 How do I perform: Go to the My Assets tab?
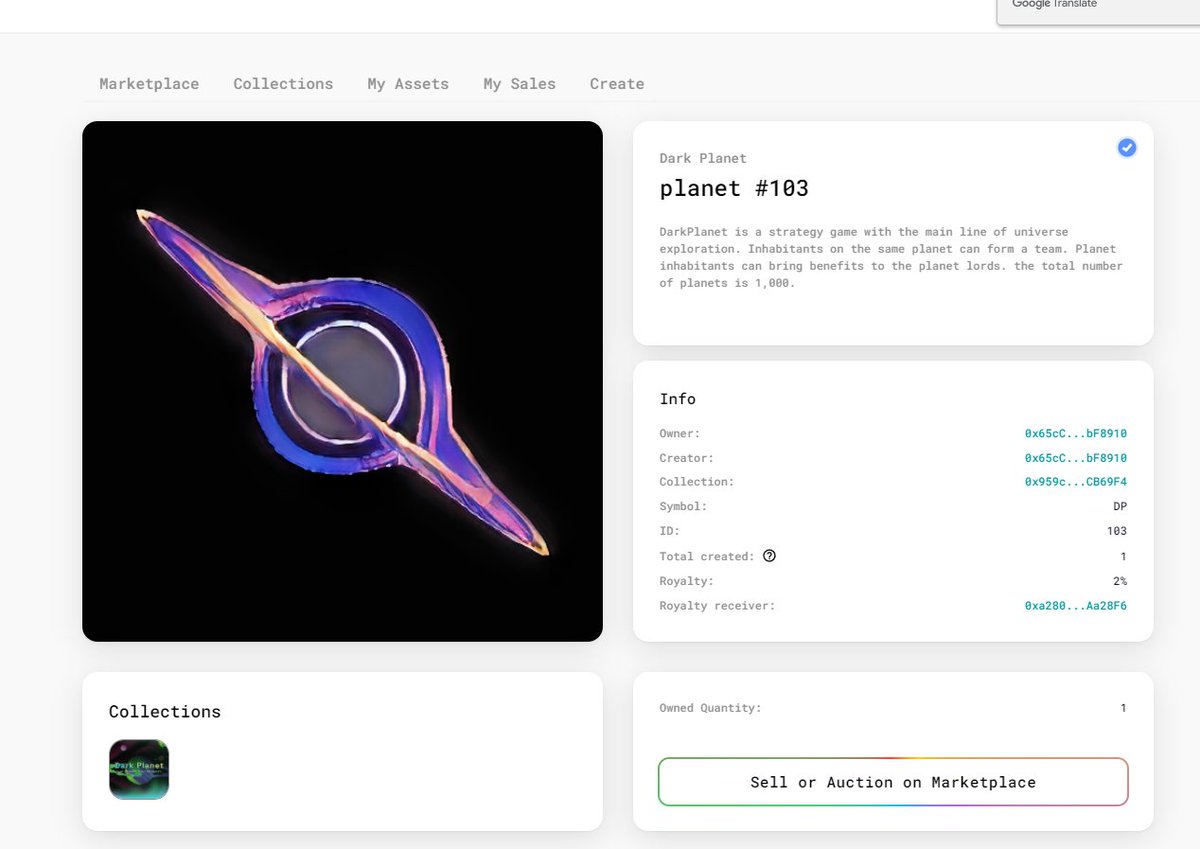pyautogui.click(x=408, y=84)
